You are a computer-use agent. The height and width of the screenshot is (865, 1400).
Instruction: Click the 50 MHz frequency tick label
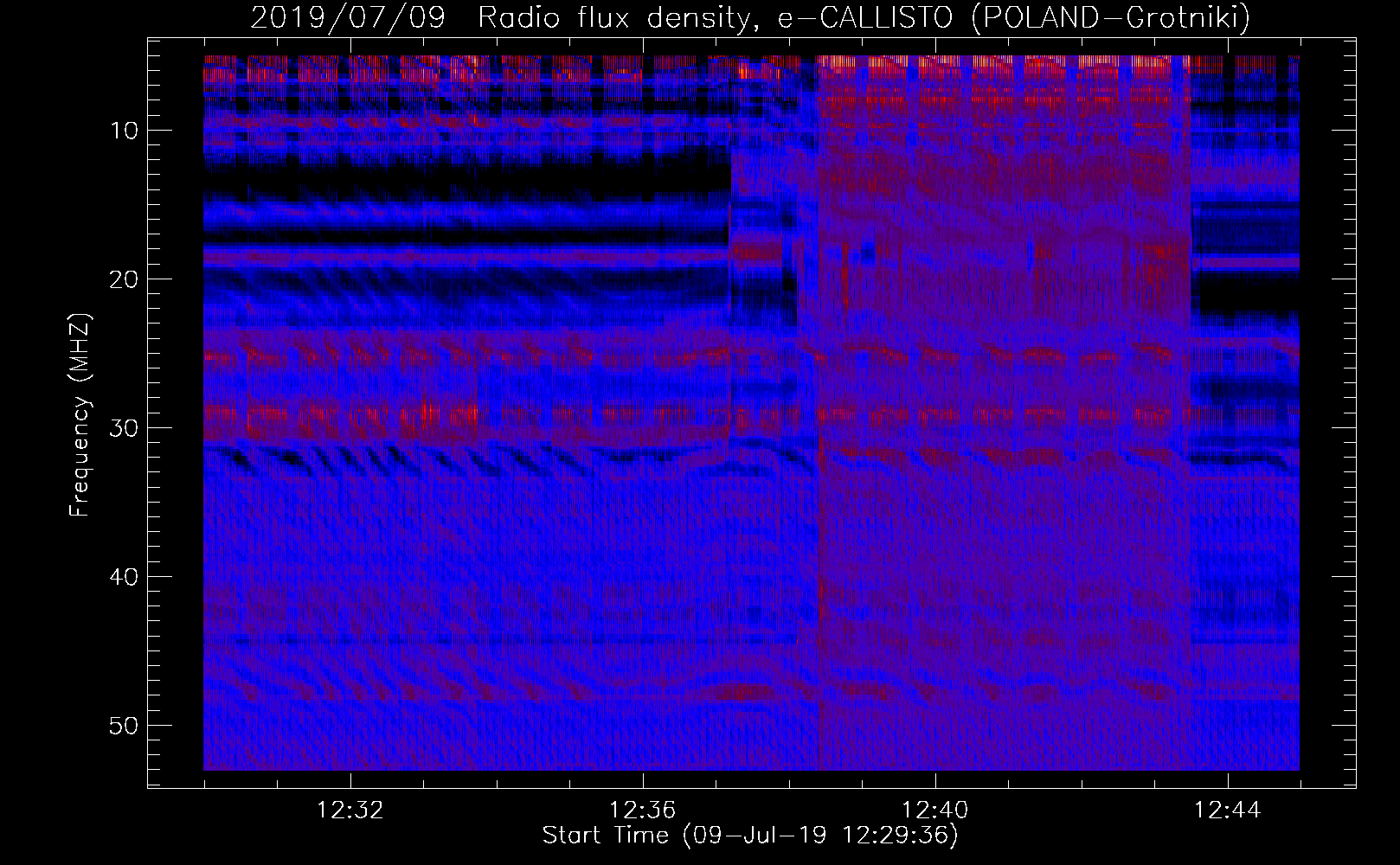[x=125, y=725]
